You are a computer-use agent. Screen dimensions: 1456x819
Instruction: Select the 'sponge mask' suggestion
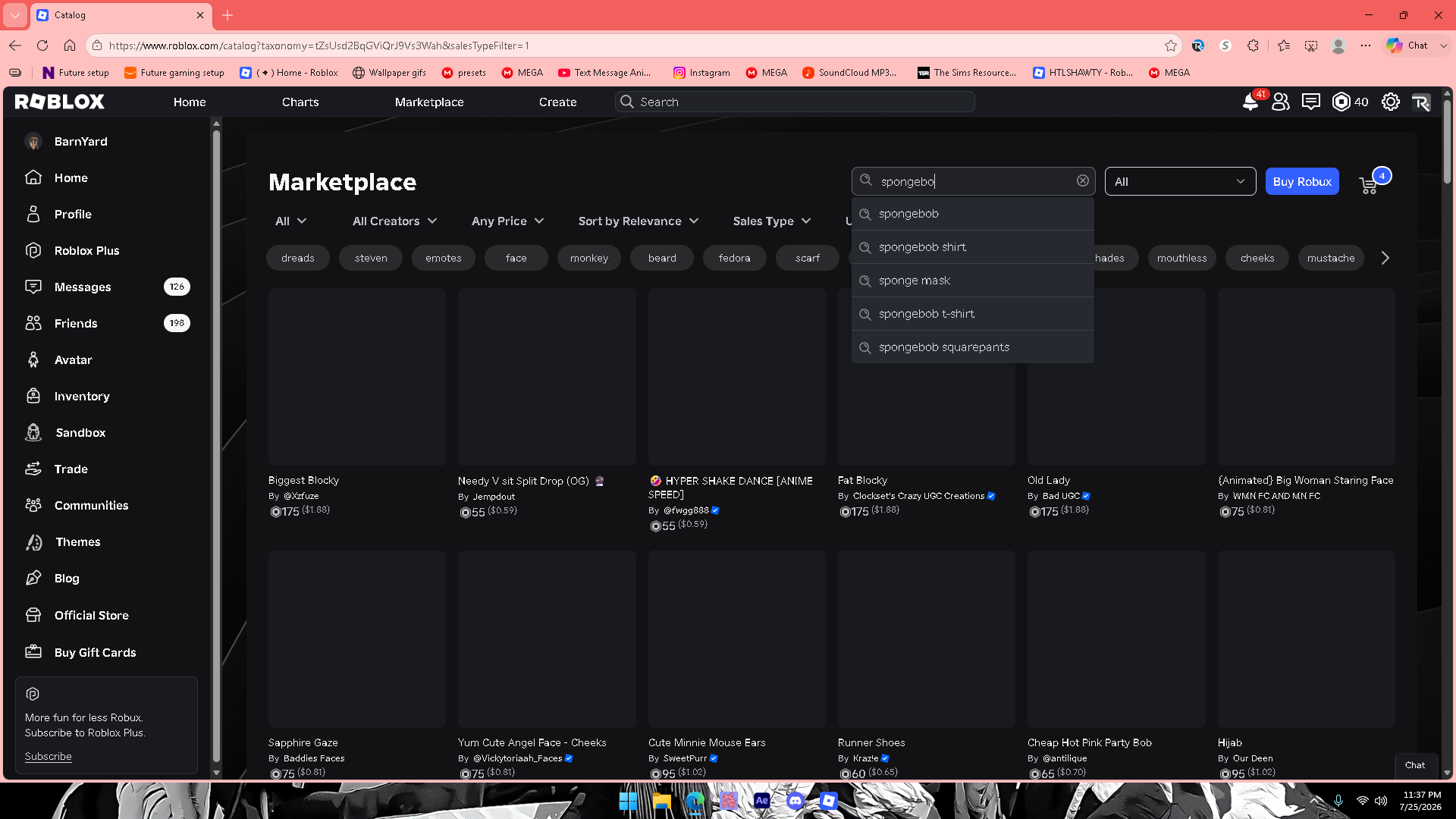(x=973, y=281)
